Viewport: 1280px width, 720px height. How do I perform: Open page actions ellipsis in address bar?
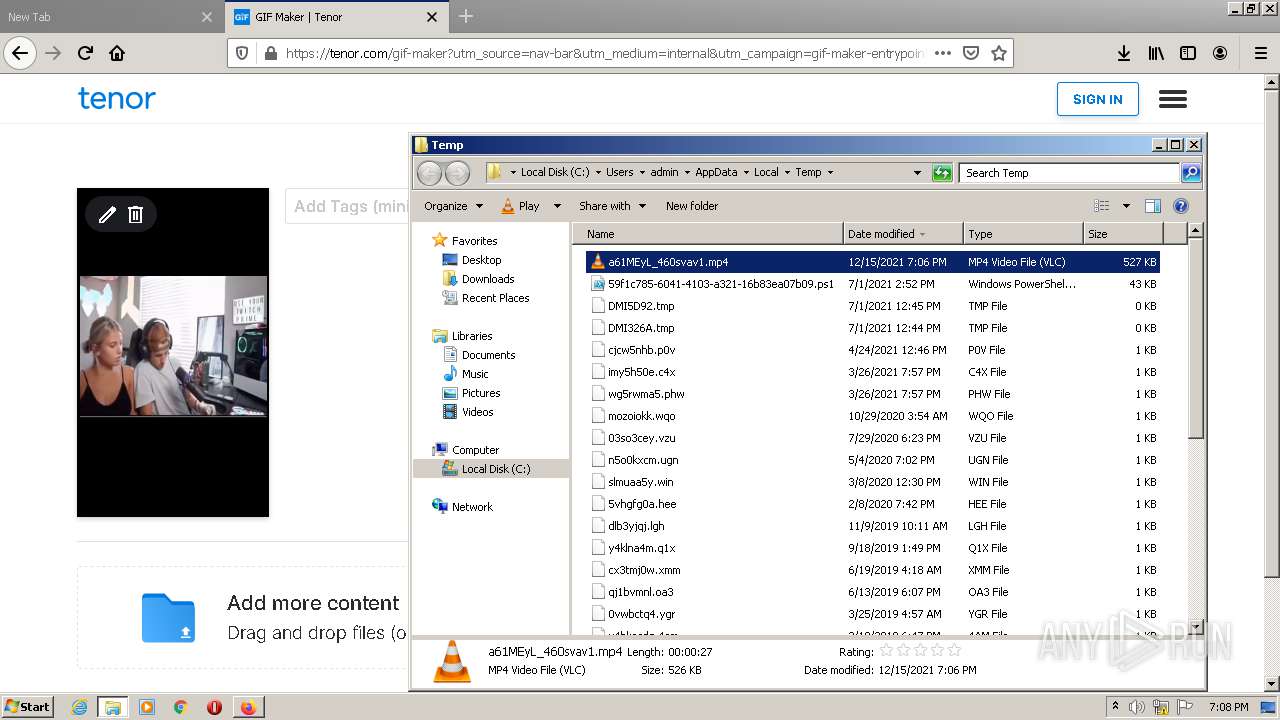point(942,53)
